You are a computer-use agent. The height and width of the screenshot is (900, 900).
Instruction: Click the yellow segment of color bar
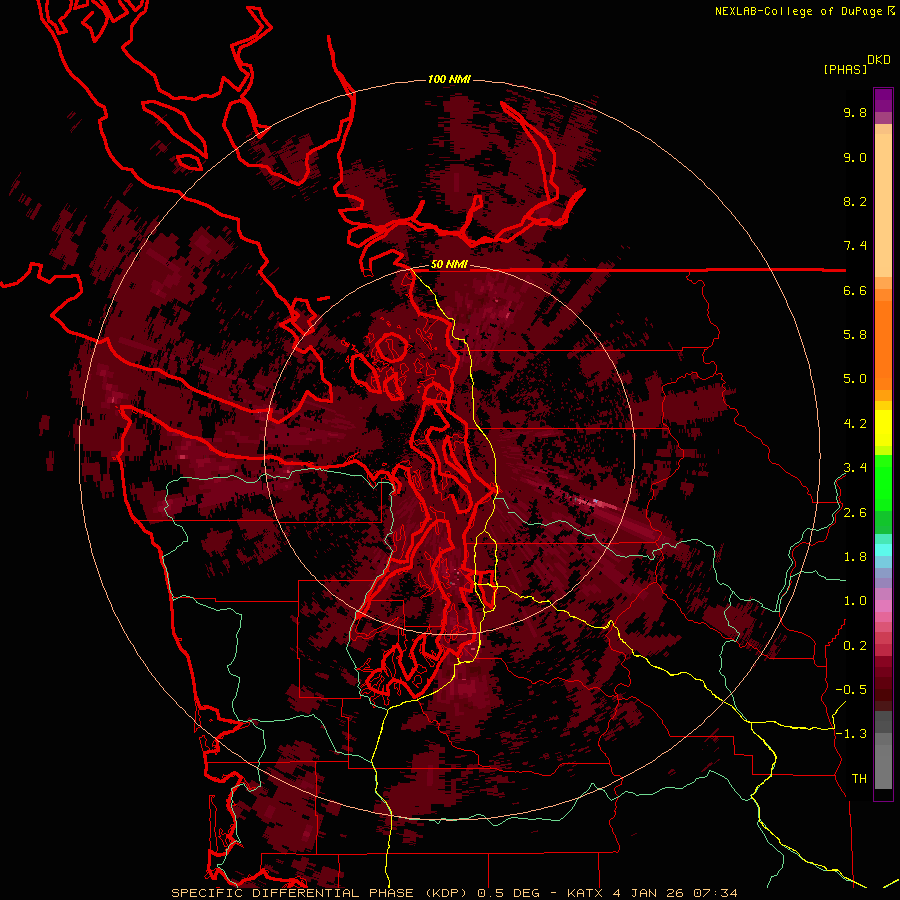883,428
